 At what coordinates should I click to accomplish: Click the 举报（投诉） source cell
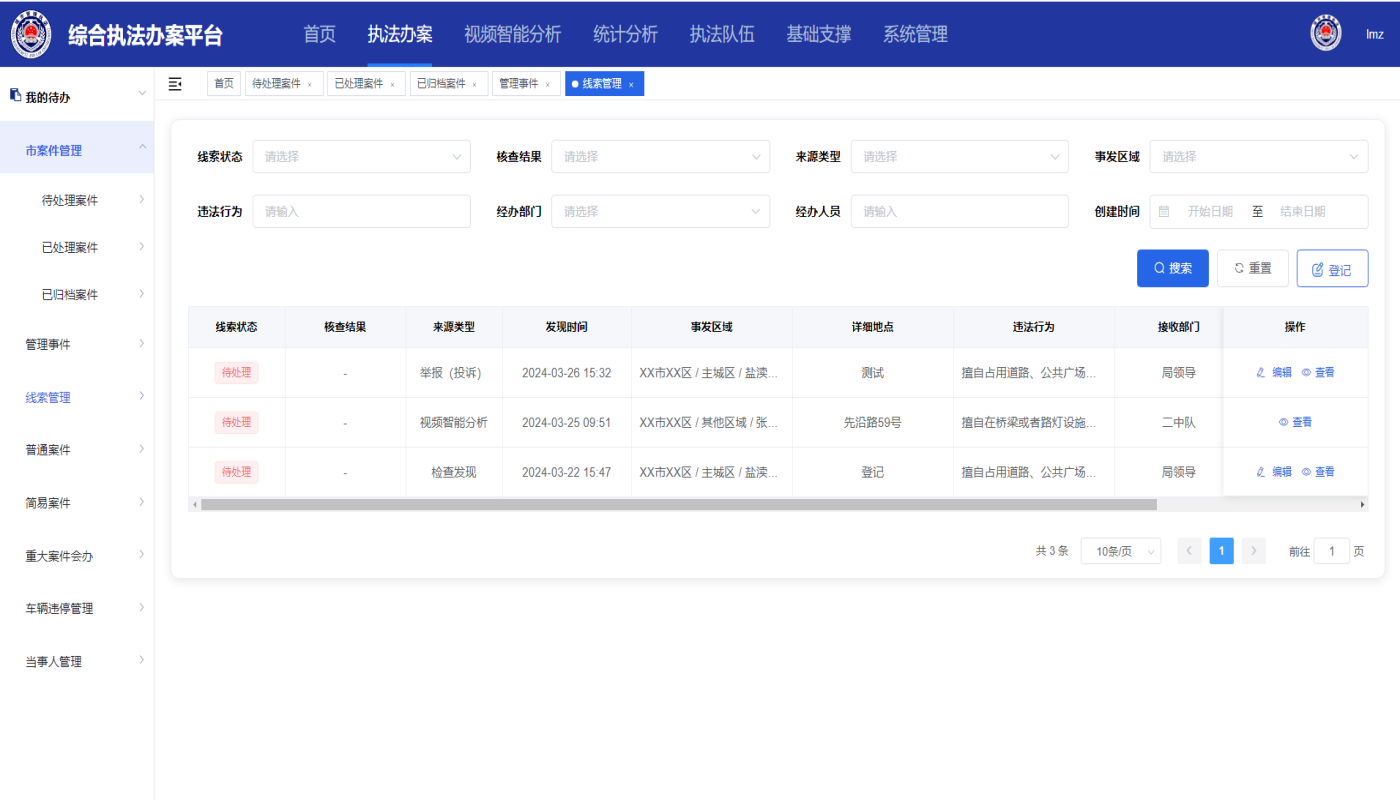point(454,372)
